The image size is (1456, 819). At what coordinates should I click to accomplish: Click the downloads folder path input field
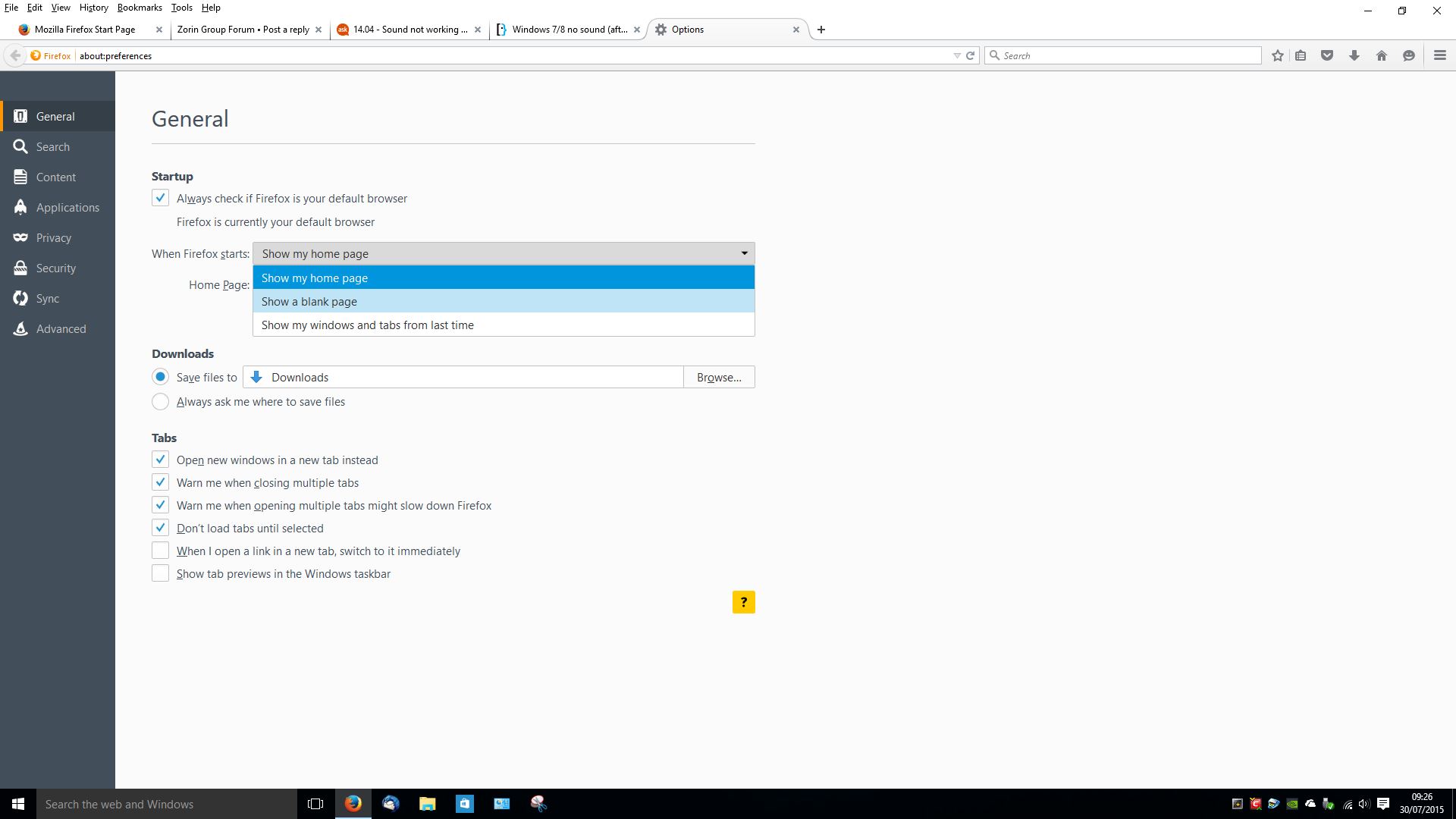(465, 377)
